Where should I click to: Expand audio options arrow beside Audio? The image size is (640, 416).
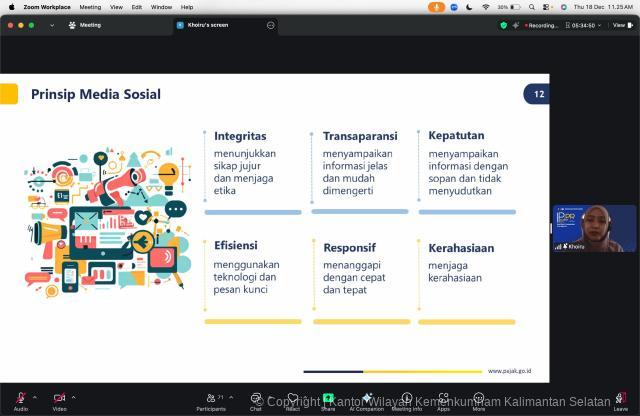pos(35,396)
